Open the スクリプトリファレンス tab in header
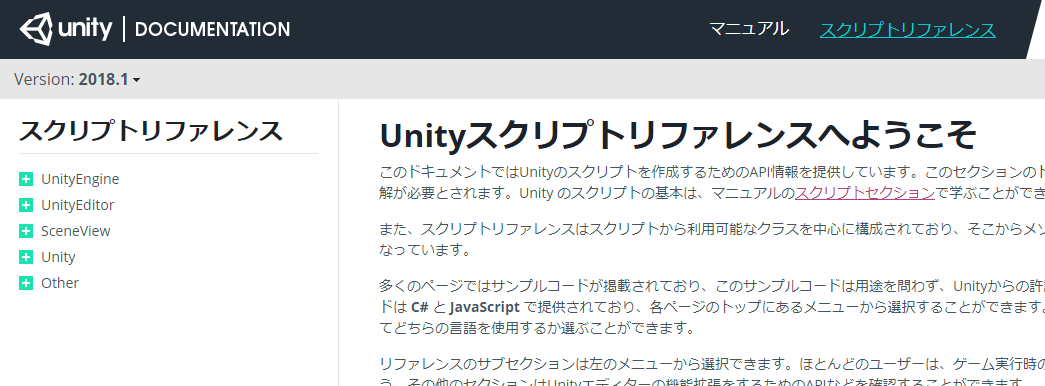1045x386 pixels. point(908,29)
